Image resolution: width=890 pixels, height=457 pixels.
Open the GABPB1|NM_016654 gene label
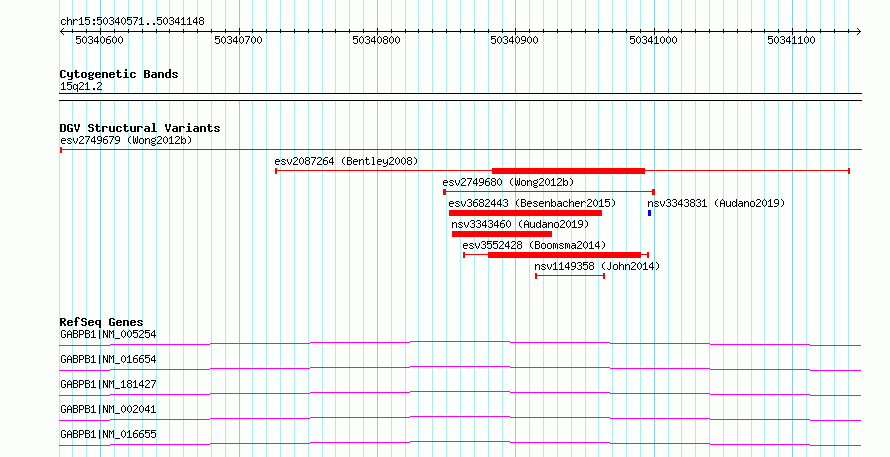[x=108, y=359]
